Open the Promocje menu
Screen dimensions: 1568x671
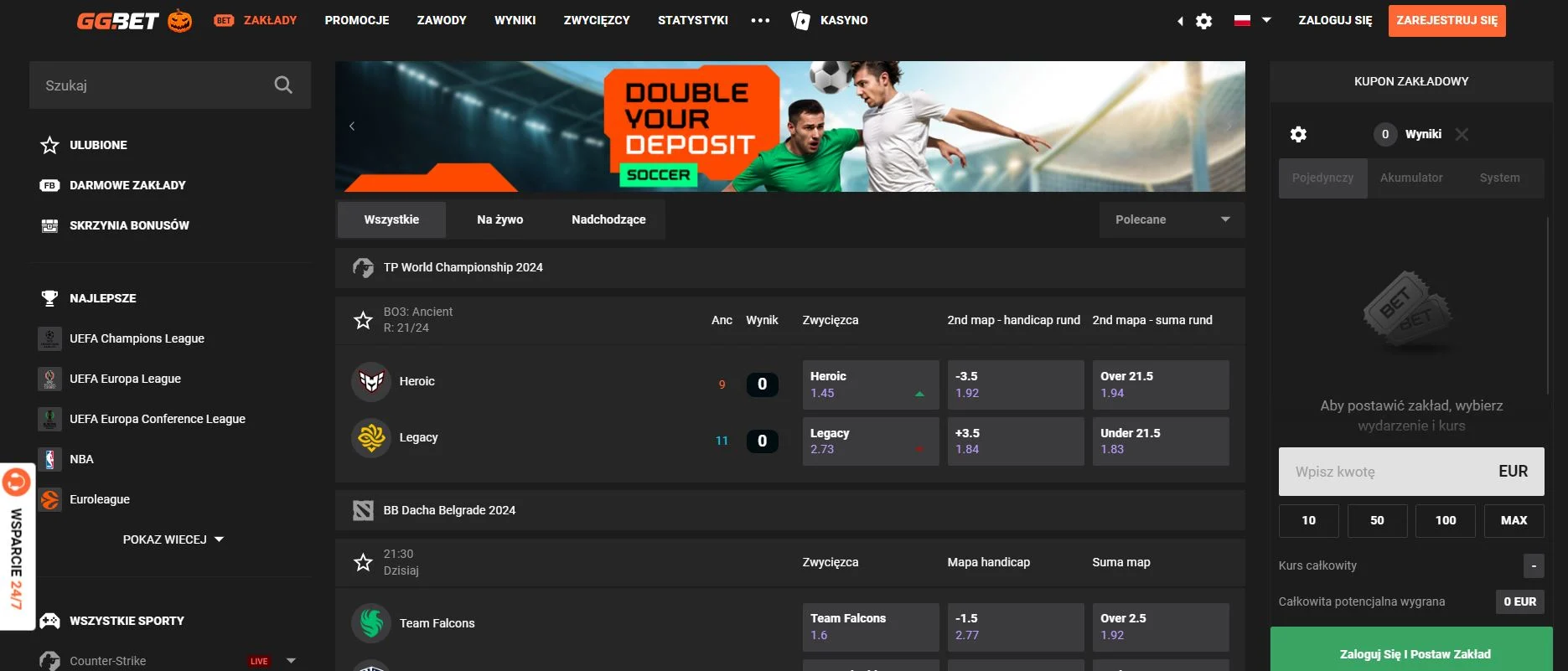tap(357, 20)
